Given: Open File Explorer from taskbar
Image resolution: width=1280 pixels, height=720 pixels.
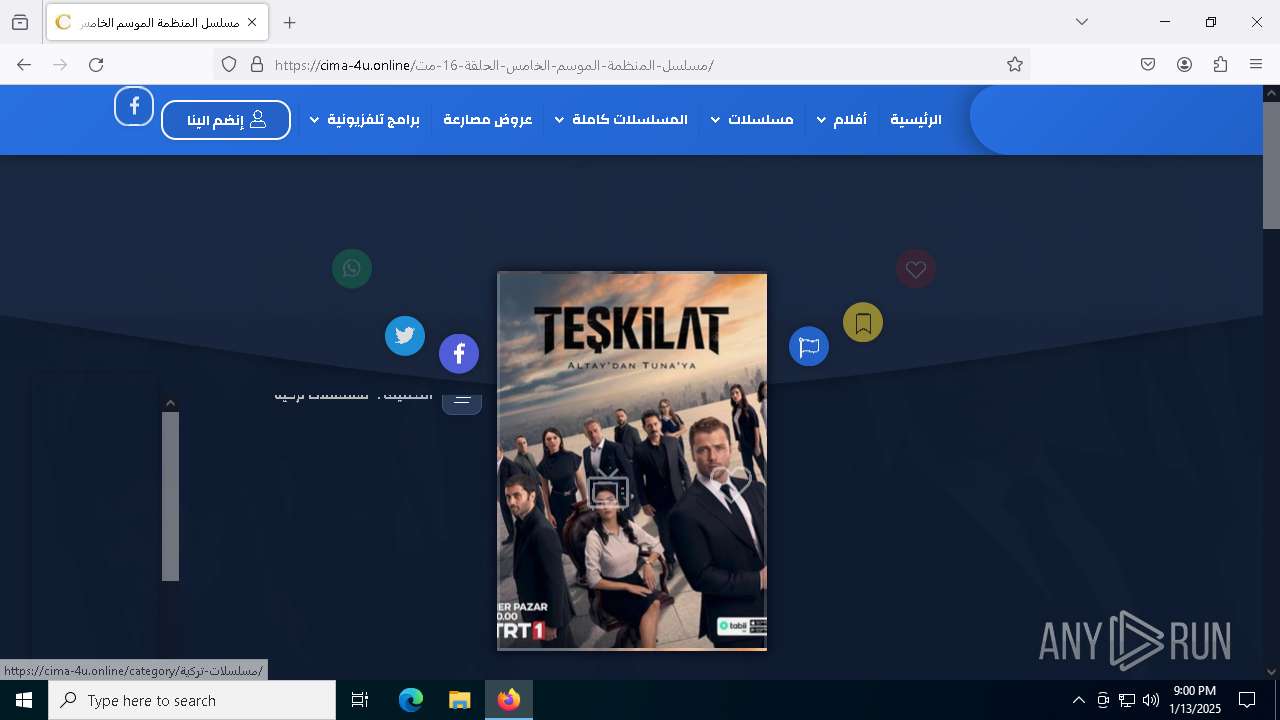Looking at the screenshot, I should coord(459,700).
